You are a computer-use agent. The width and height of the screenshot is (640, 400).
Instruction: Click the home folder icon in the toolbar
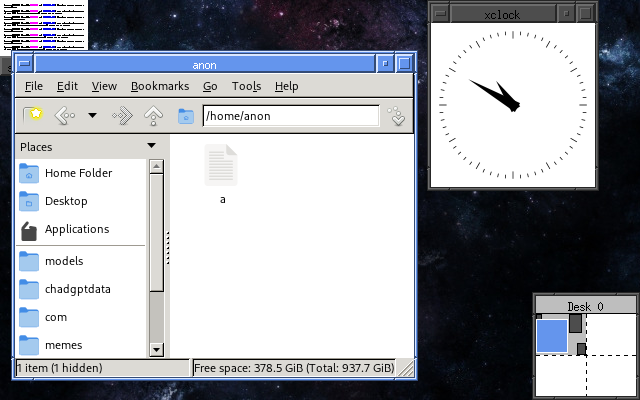click(186, 116)
